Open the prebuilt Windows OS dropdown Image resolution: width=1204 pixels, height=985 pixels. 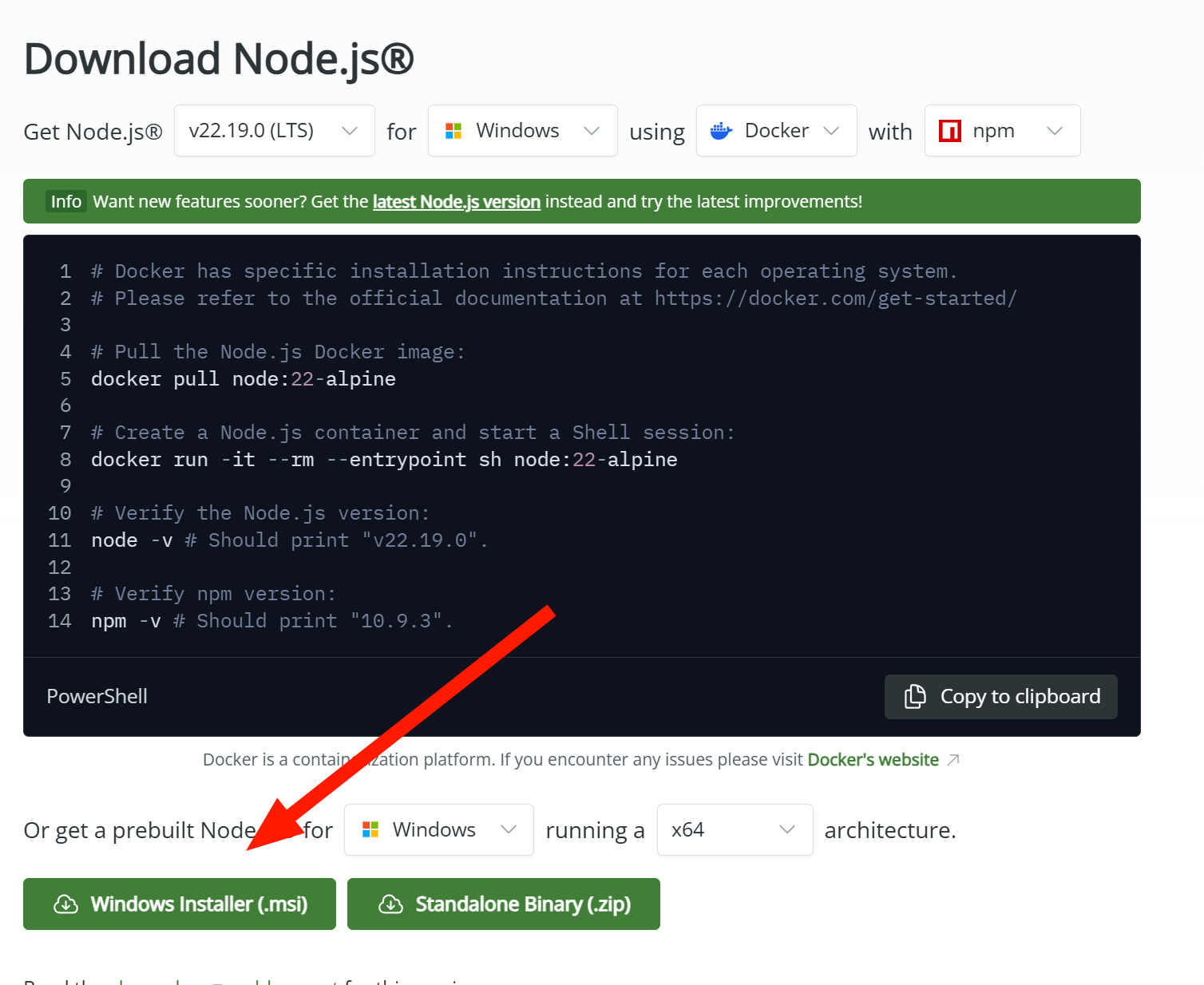click(438, 830)
